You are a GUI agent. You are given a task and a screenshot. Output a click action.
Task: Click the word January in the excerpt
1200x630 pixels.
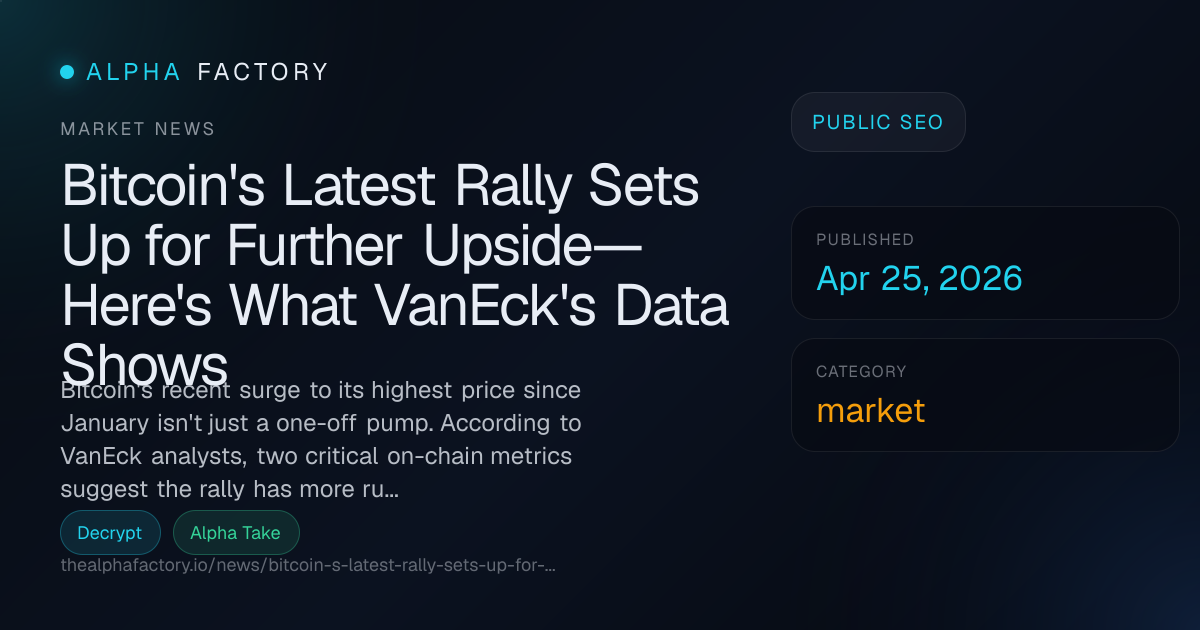(x=108, y=422)
